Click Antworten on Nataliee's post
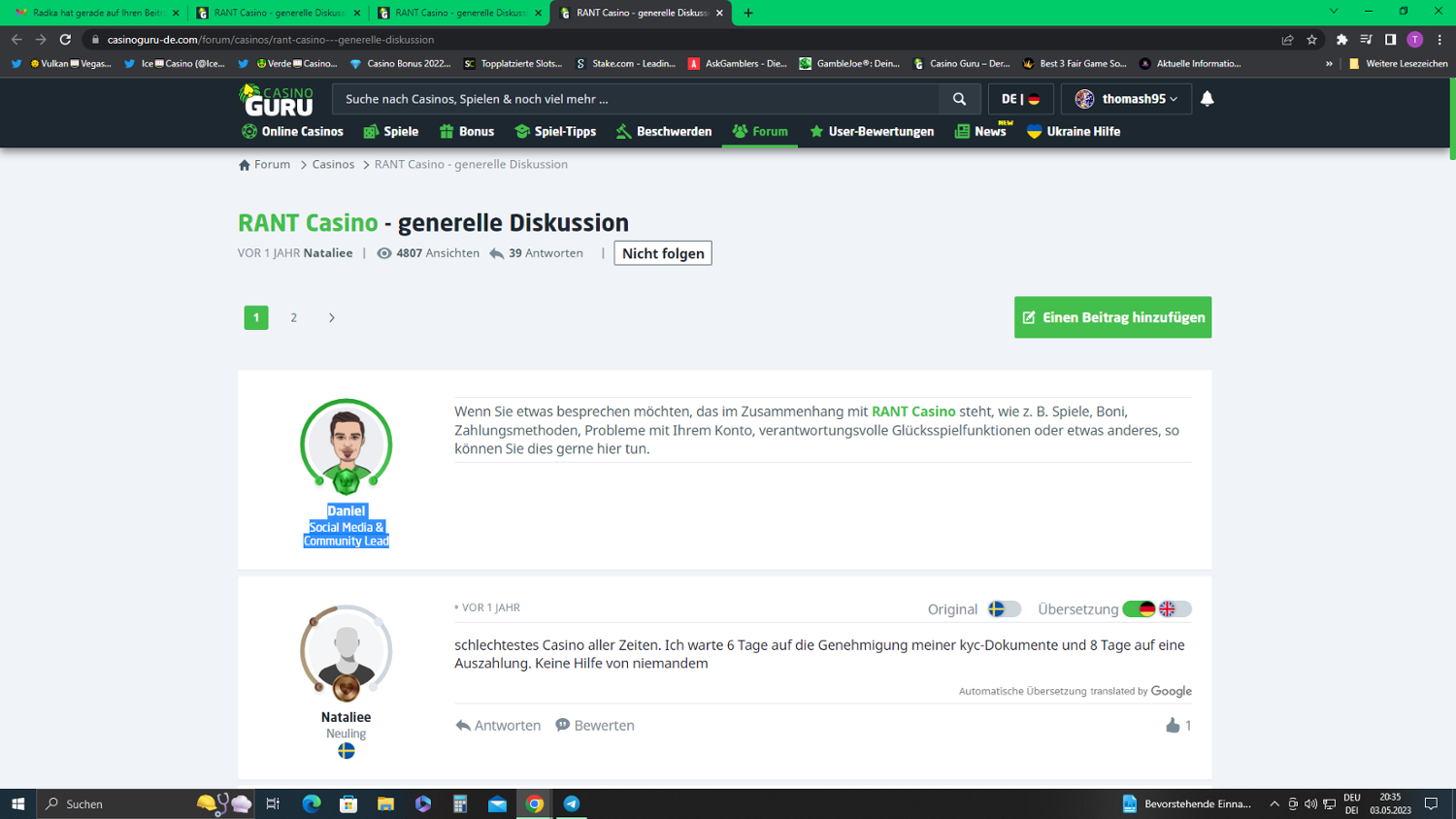This screenshot has width=1456, height=819. pos(498,726)
